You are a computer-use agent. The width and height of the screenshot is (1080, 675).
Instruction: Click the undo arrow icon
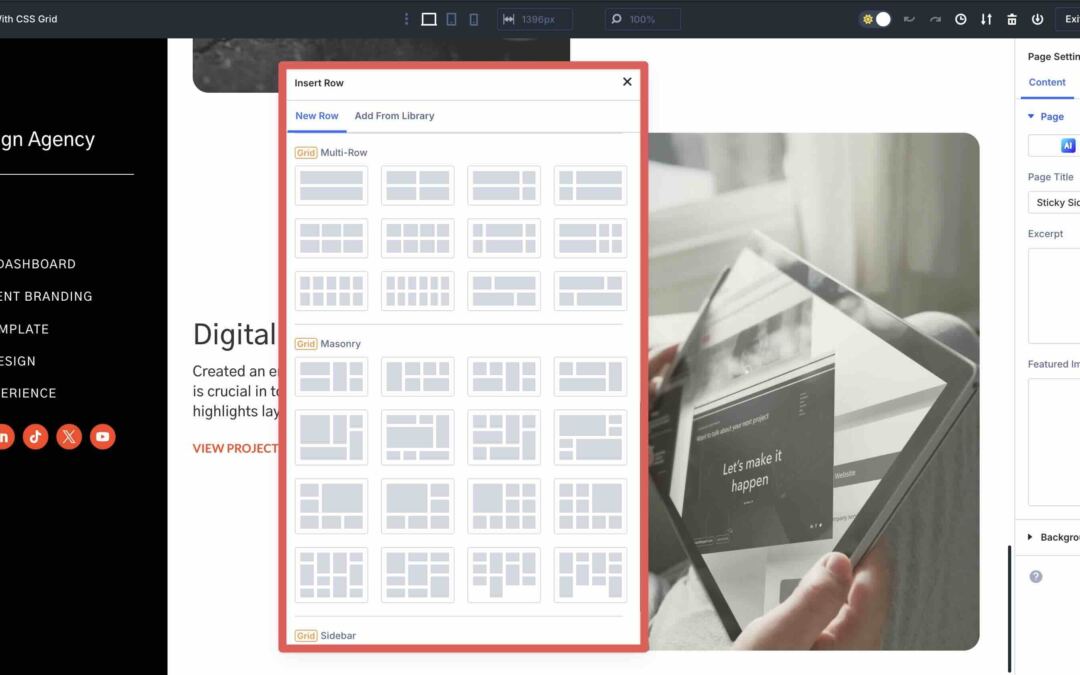[x=909, y=19]
